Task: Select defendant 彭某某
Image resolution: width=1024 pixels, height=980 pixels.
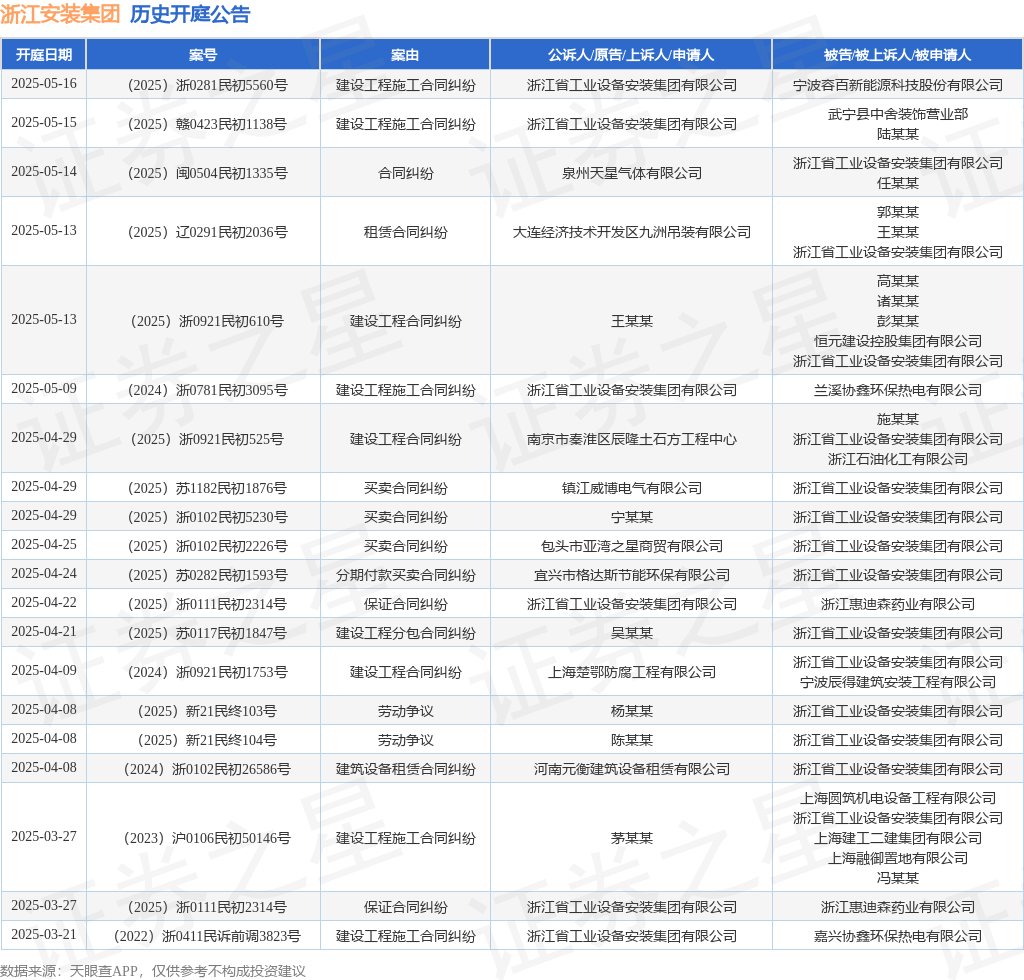Action: pos(897,321)
